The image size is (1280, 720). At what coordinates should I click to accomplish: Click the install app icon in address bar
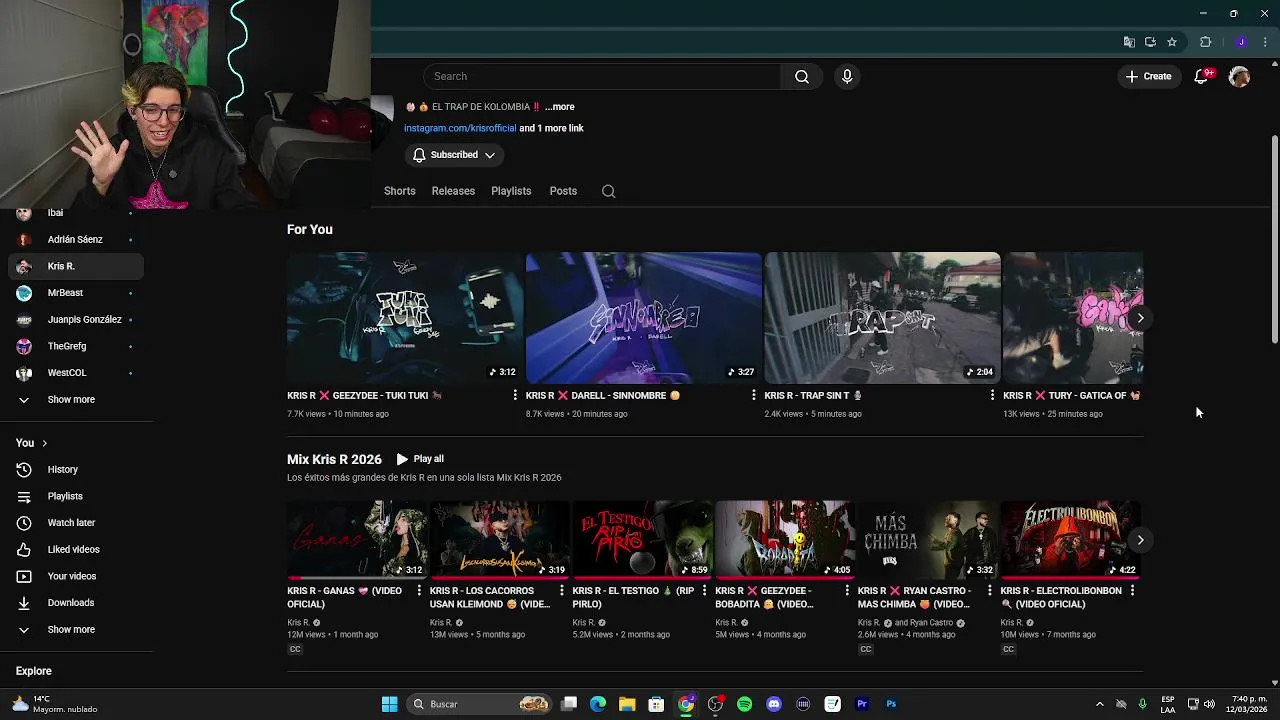pyautogui.click(x=1150, y=42)
